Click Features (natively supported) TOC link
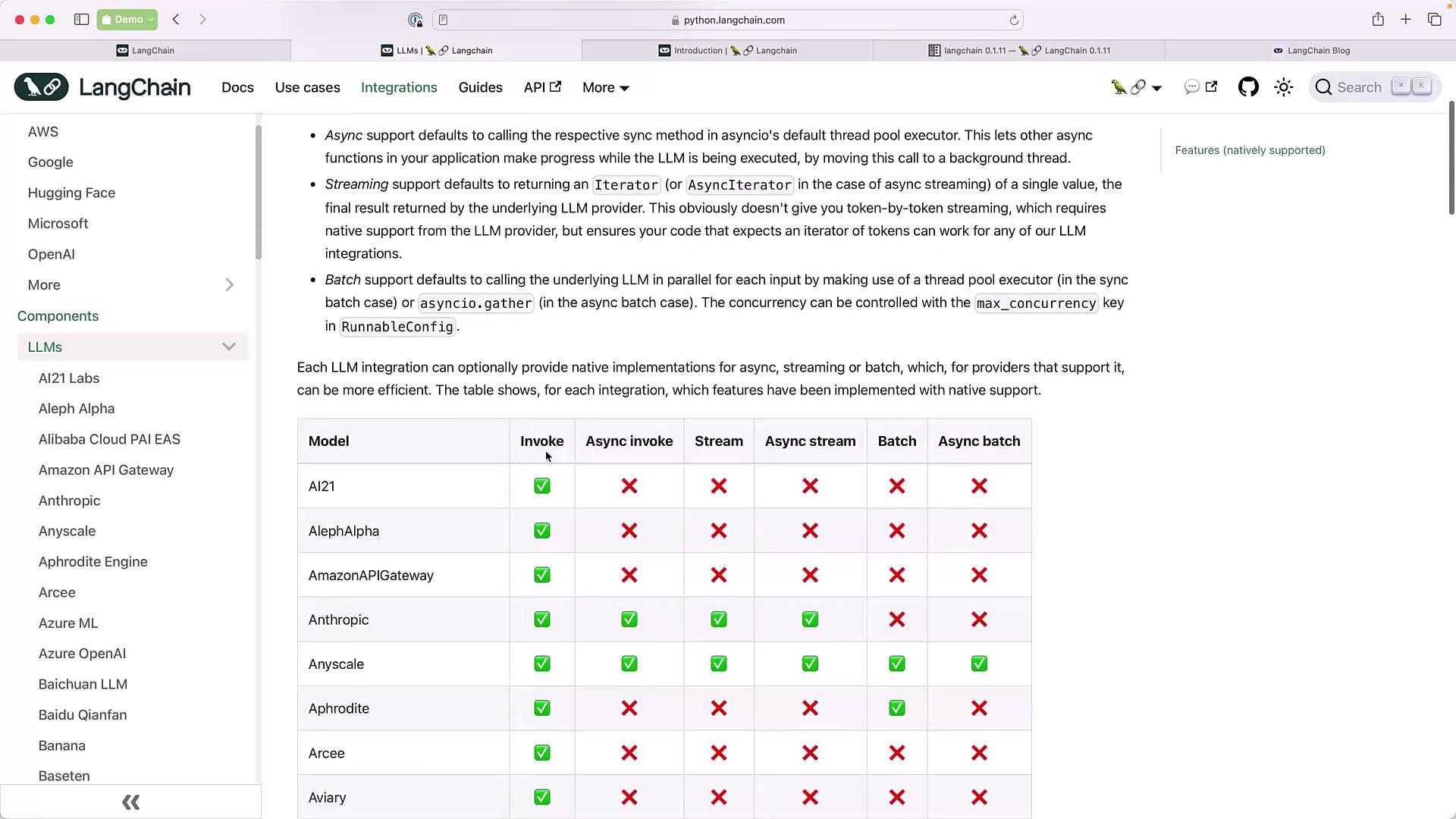This screenshot has width=1456, height=819. click(x=1250, y=150)
